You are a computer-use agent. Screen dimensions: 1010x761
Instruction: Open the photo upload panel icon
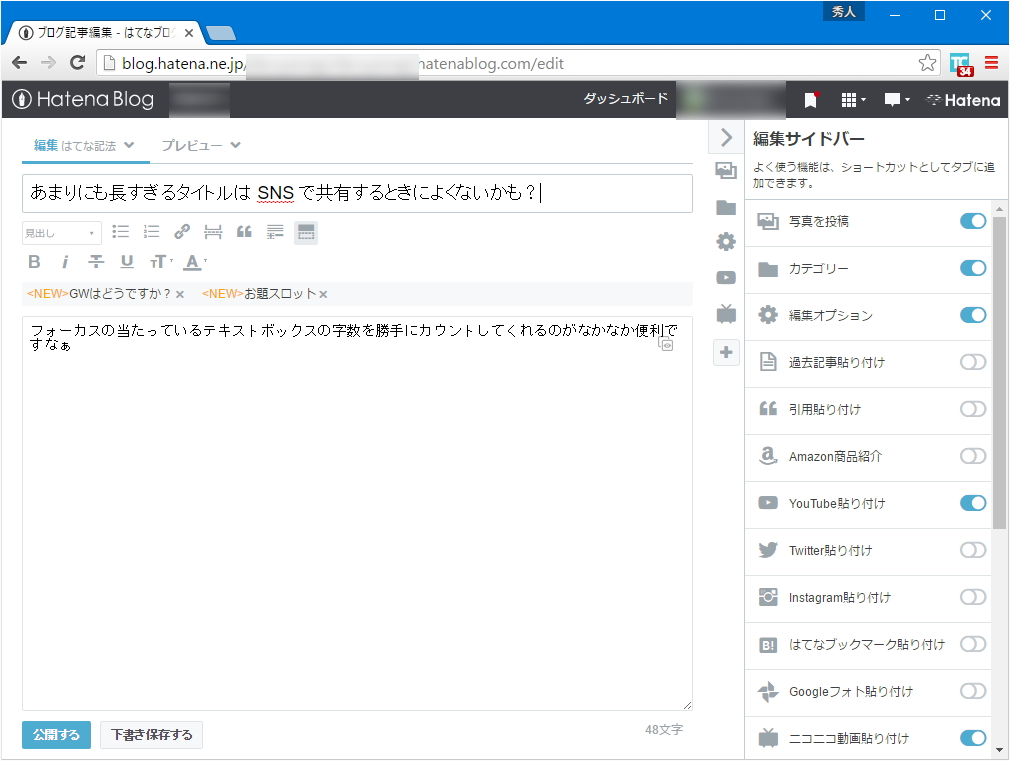pyautogui.click(x=726, y=171)
